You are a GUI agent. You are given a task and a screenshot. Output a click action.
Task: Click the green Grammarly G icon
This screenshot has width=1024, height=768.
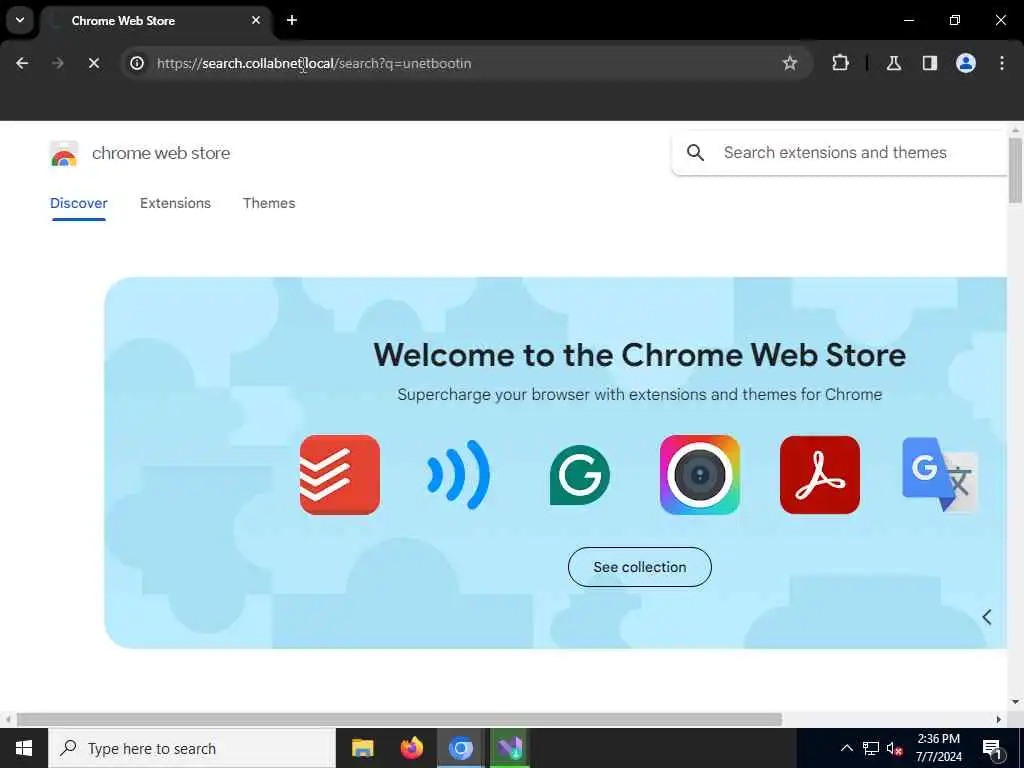(579, 475)
